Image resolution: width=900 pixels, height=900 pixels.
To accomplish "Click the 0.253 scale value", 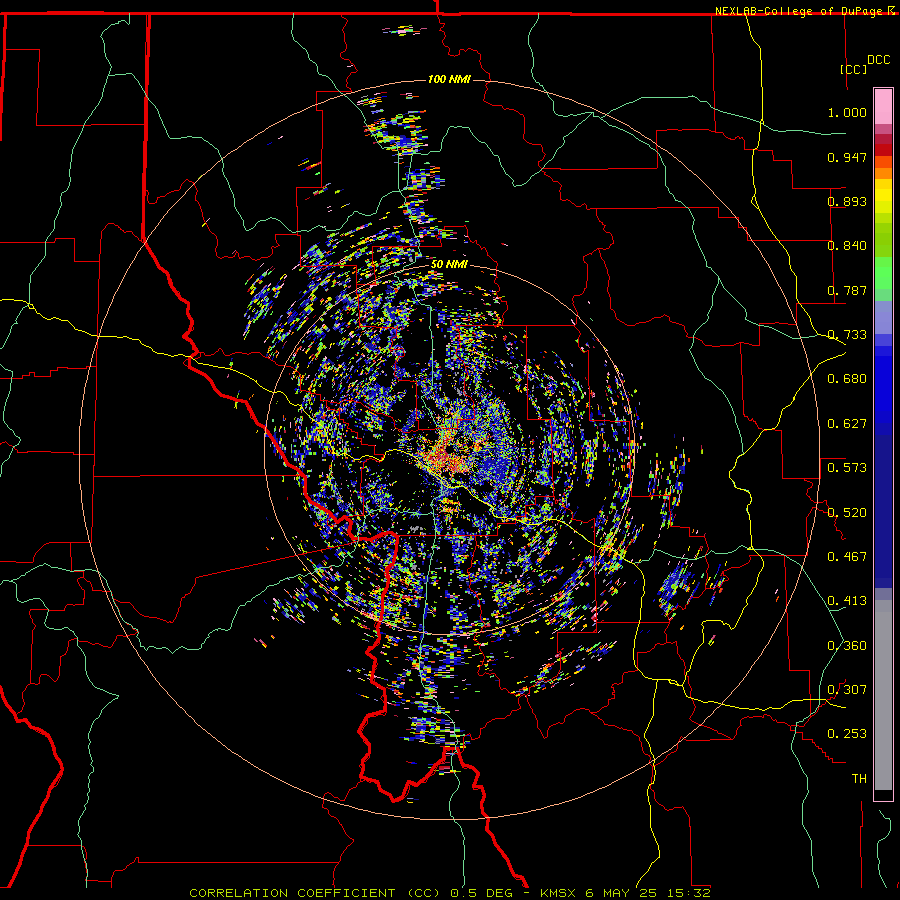I will pyautogui.click(x=847, y=734).
